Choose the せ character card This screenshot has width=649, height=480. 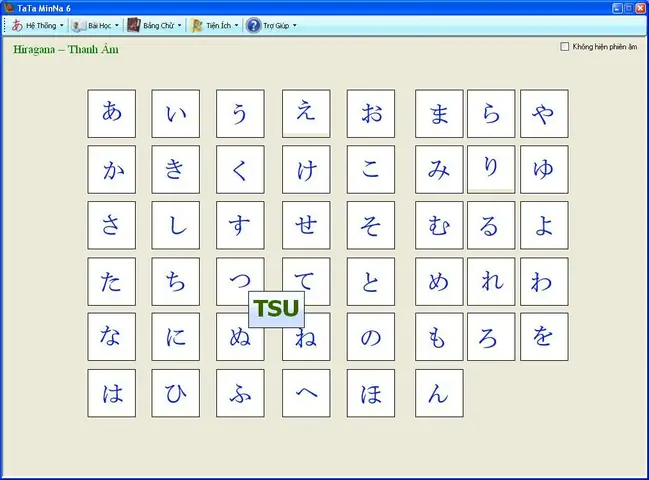click(306, 226)
